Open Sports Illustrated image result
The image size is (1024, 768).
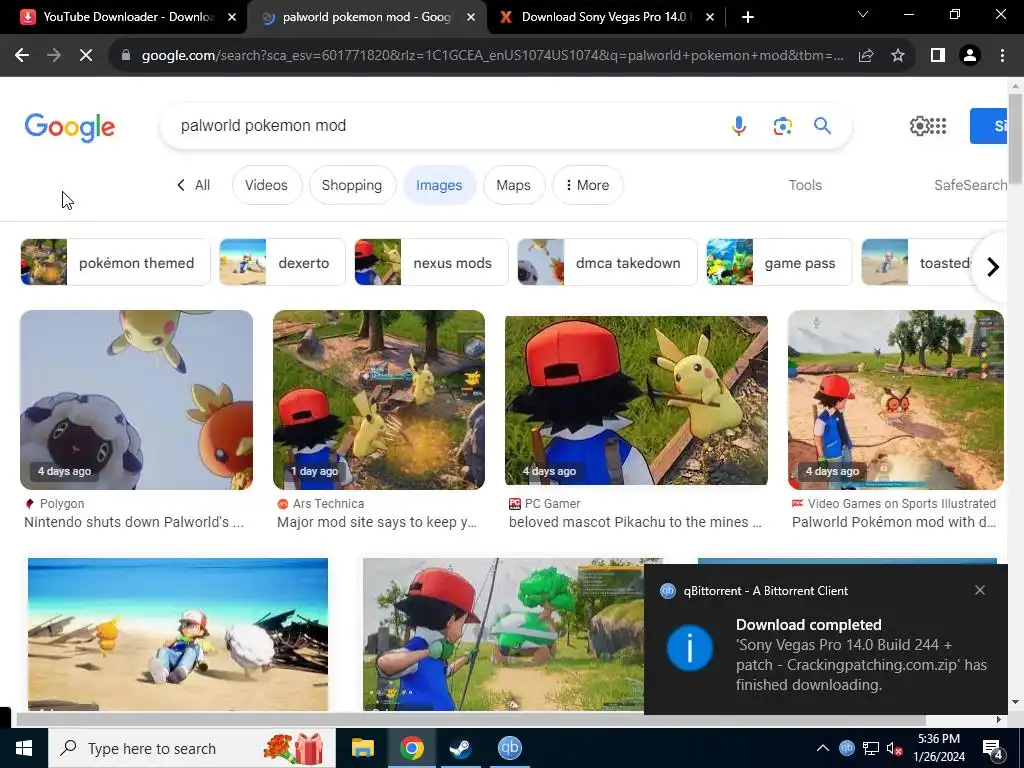coord(895,400)
